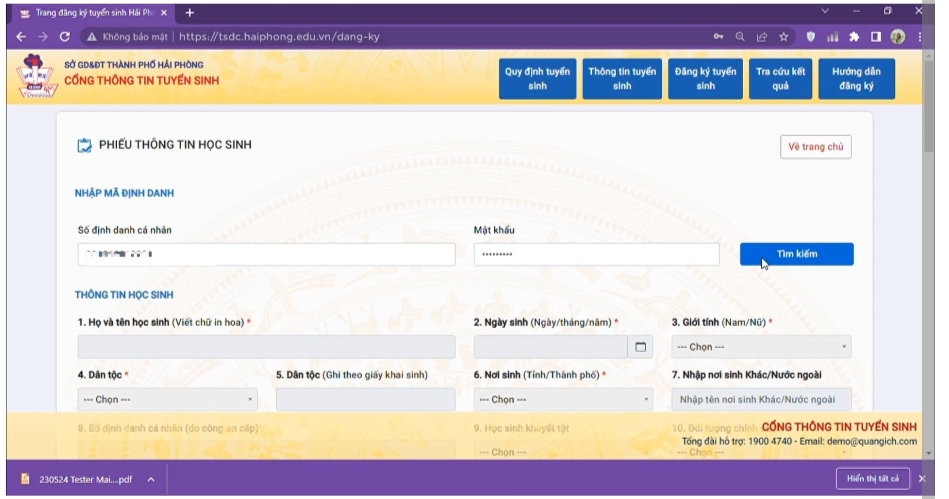The height and width of the screenshot is (499, 949).
Task: Click the bookmark star in address bar
Action: 784,36
